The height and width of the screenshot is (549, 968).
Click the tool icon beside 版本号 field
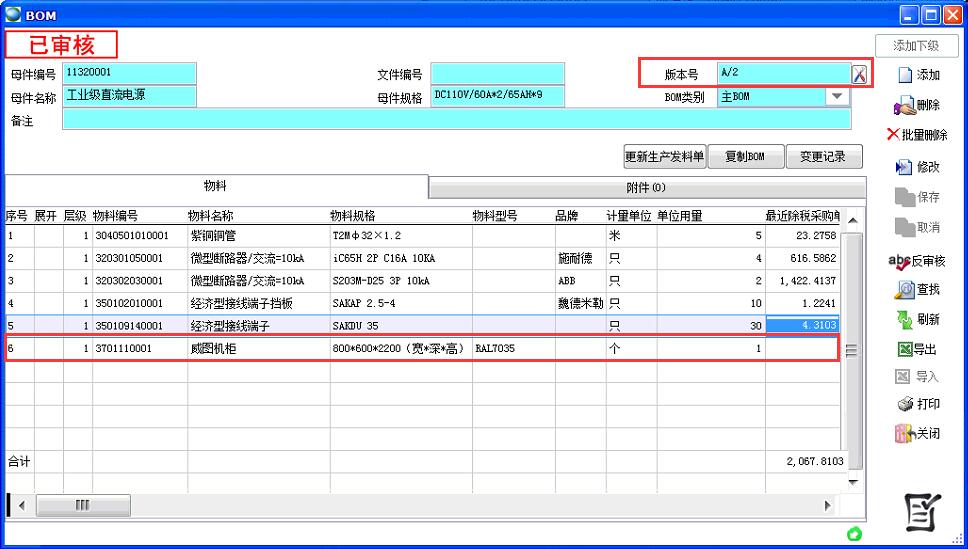coord(859,74)
